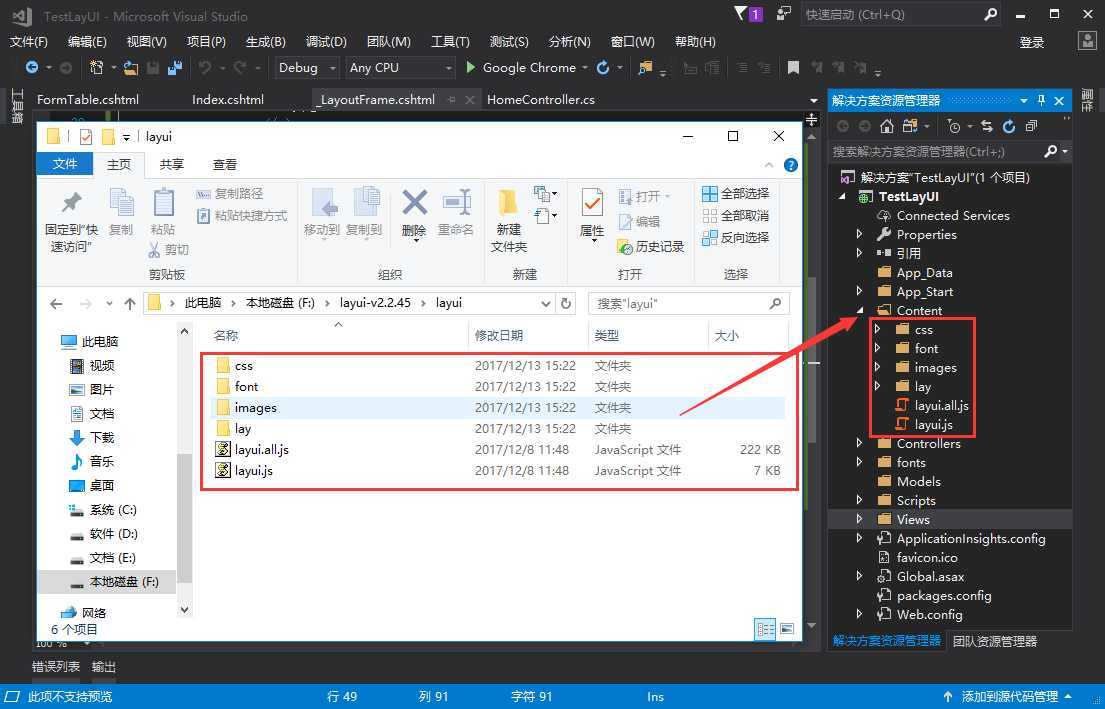Click Solution Explorer refresh icon

point(1009,126)
